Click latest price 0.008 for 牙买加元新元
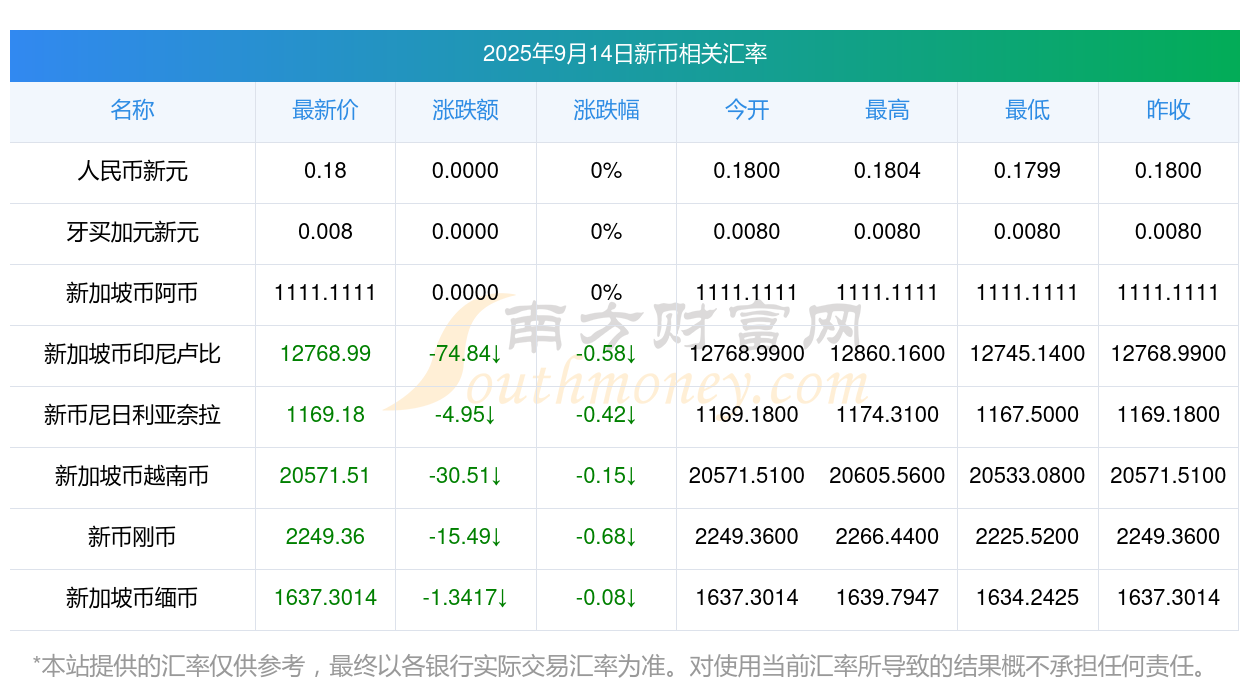 326,232
